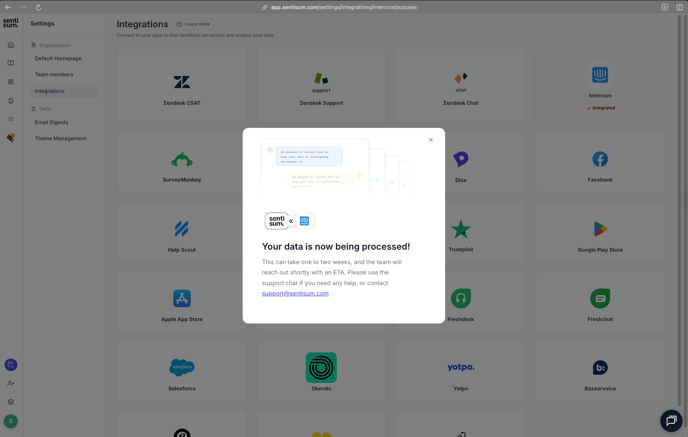This screenshot has width=688, height=437.
Task: Select Default Homepage in settings menu
Action: coord(58,59)
